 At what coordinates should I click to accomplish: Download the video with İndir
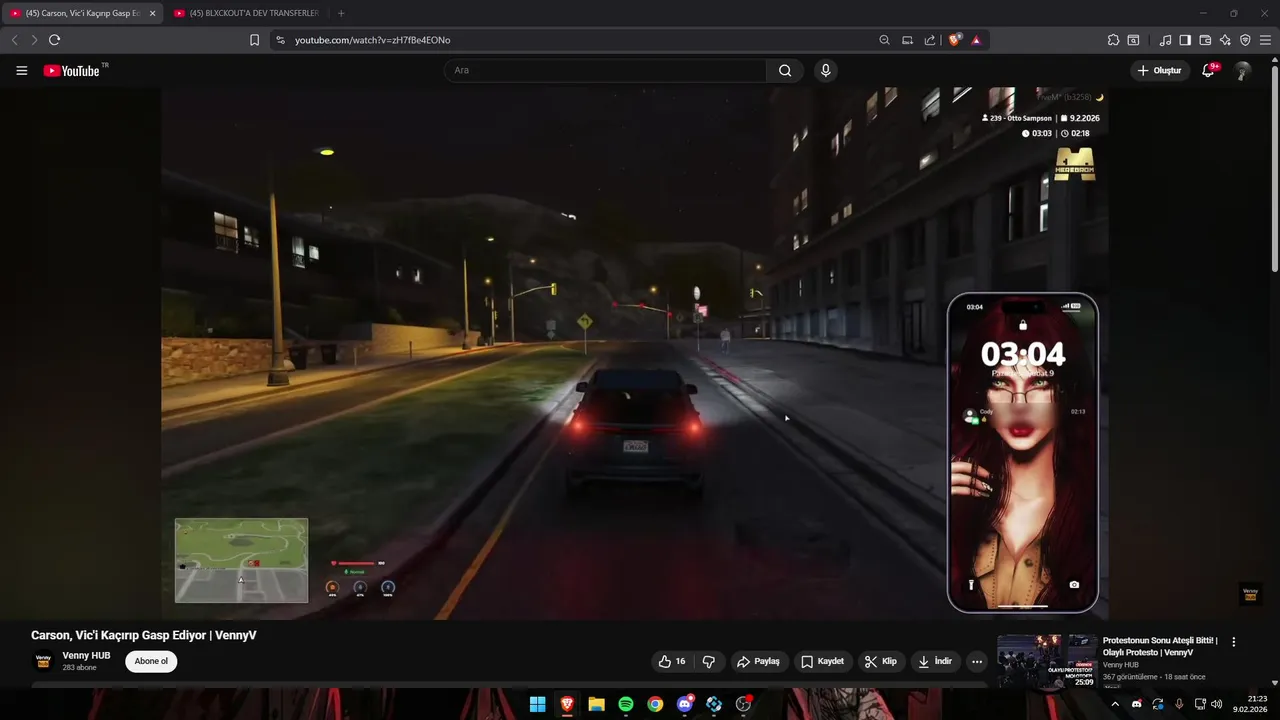[935, 661]
